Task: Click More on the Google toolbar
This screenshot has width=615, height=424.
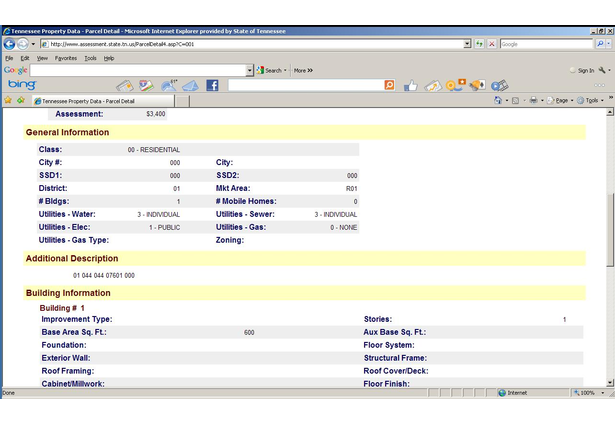Action: coord(303,71)
